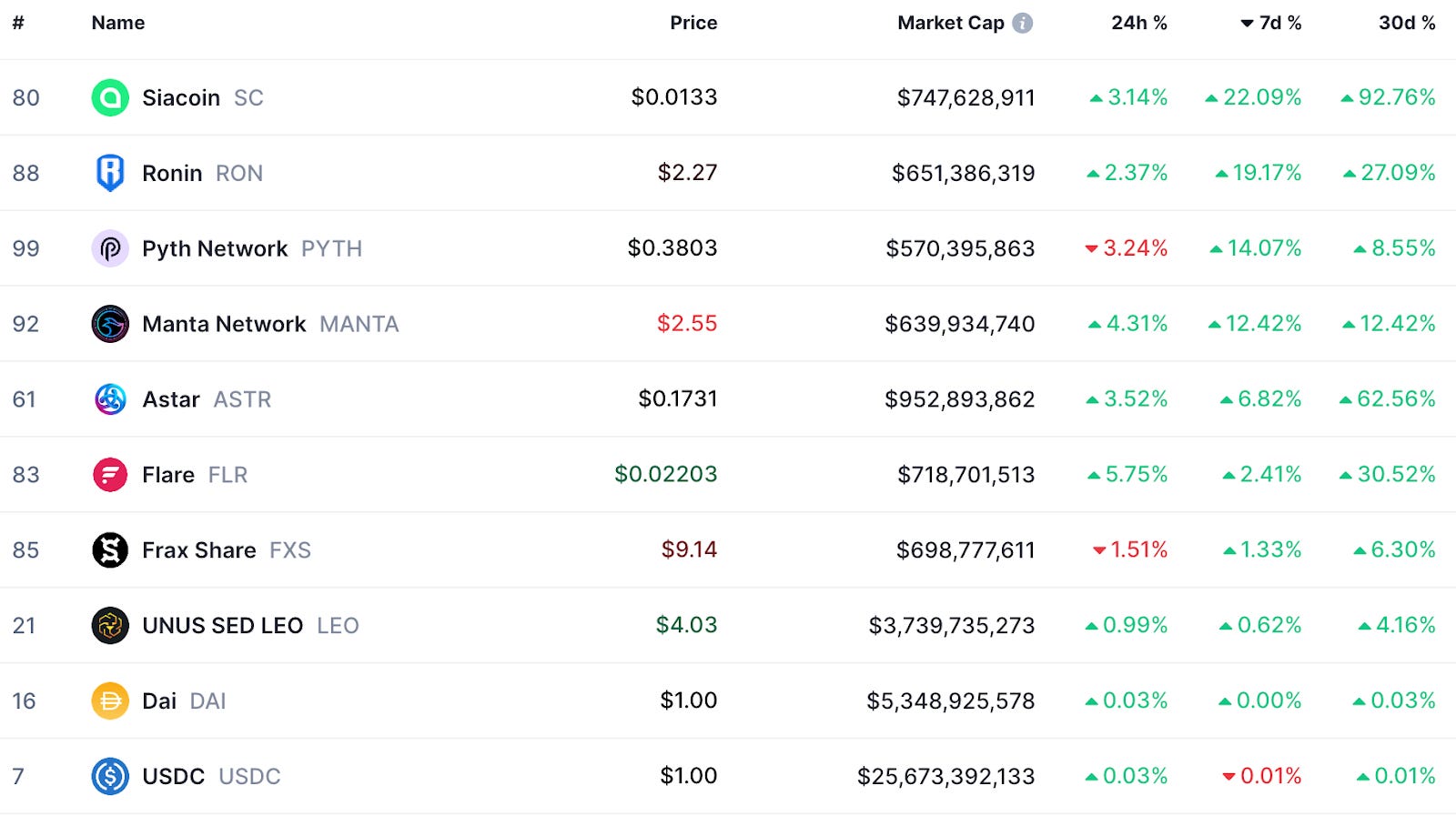The image size is (1456, 816).
Task: Click UNUS SED LEO rank number 21
Action: pyautogui.click(x=25, y=626)
